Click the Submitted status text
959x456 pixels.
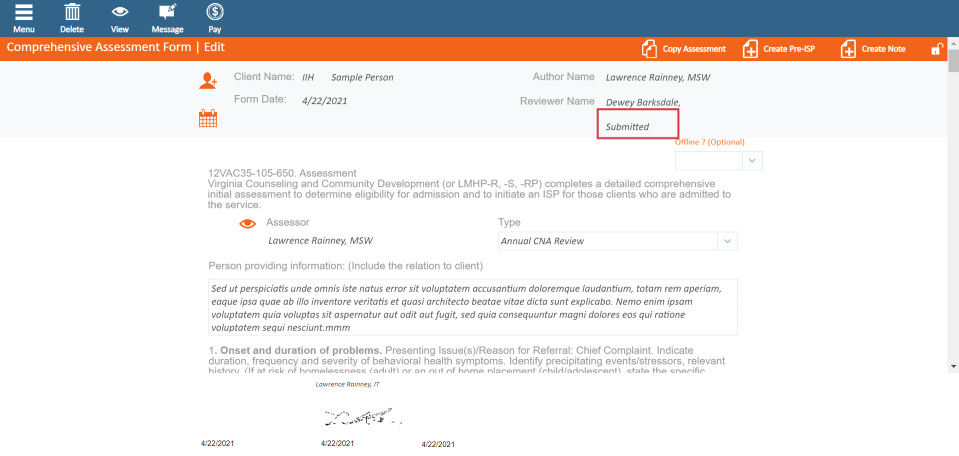(628, 127)
